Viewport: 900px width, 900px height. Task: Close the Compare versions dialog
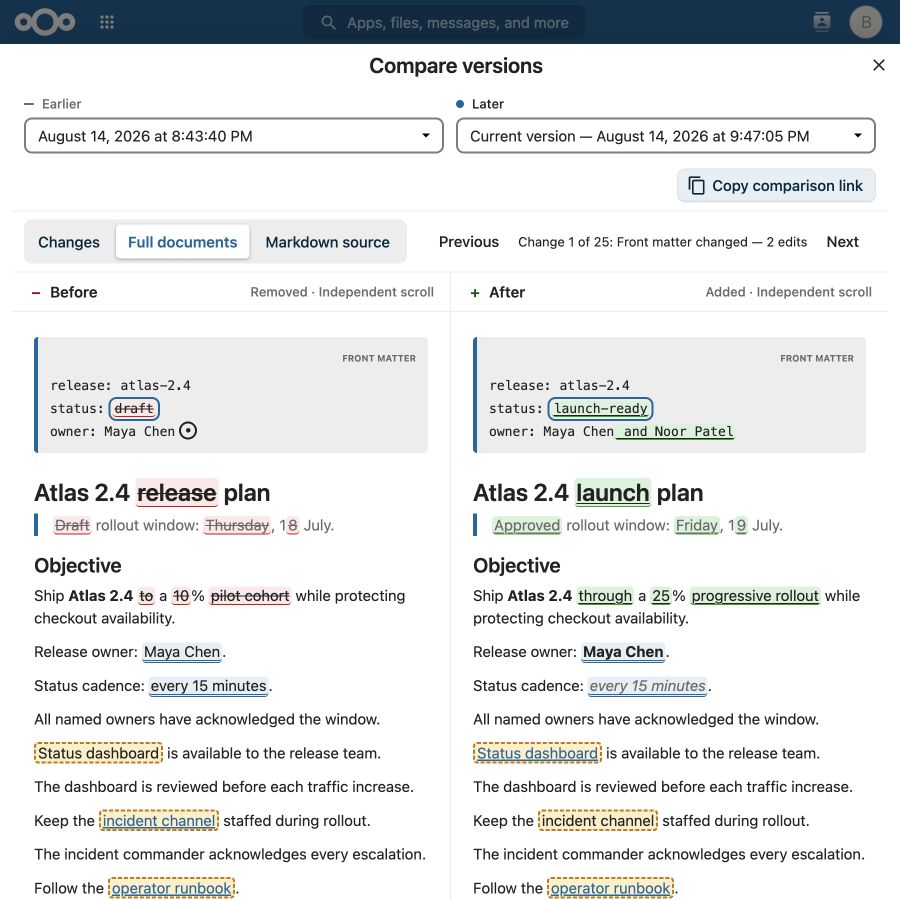point(878,65)
